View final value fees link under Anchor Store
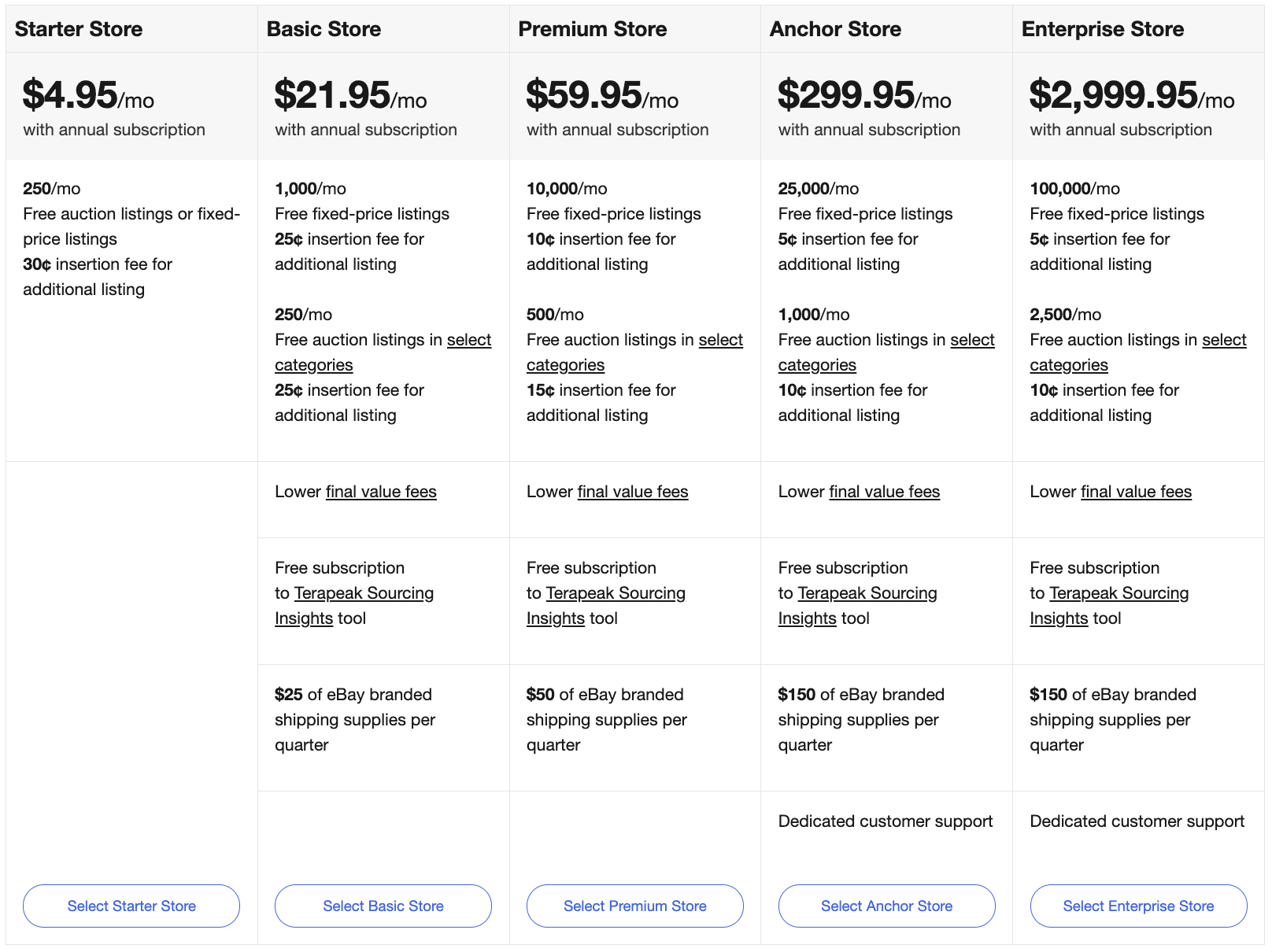1272x952 pixels. click(884, 492)
